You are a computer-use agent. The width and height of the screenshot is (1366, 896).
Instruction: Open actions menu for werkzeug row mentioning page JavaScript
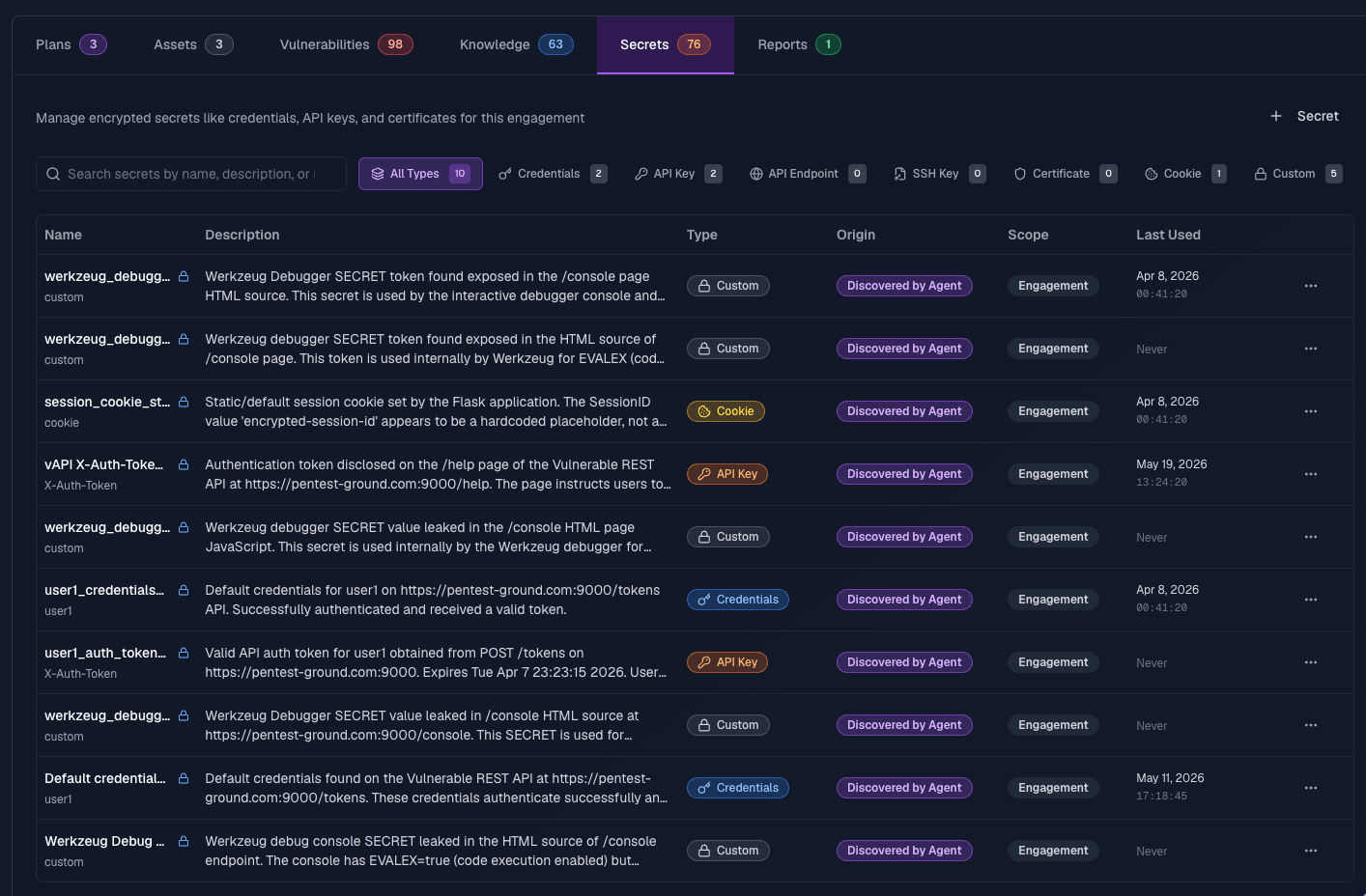click(1311, 537)
